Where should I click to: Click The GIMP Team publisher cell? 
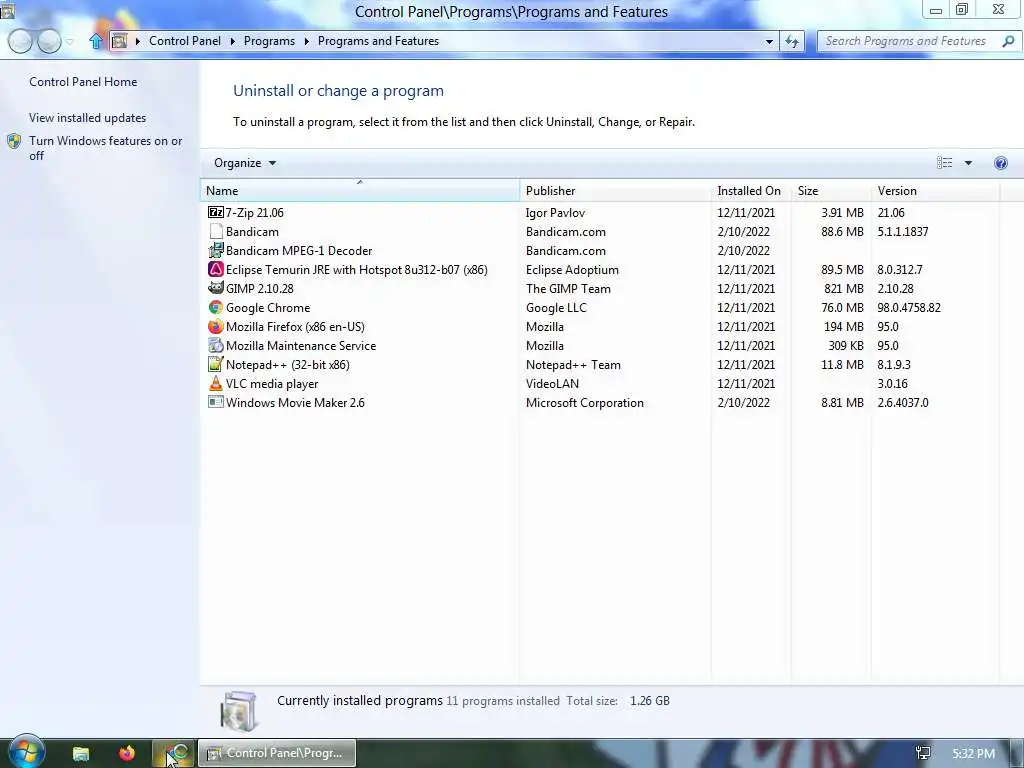coord(568,289)
